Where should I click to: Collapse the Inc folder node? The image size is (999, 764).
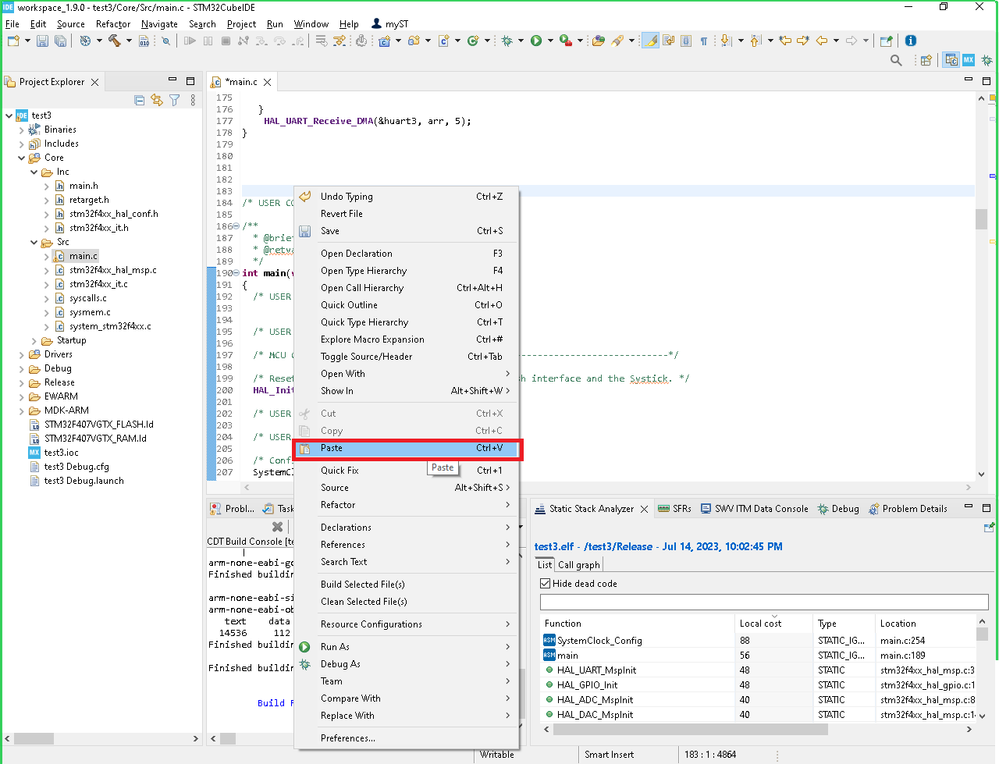tap(34, 172)
